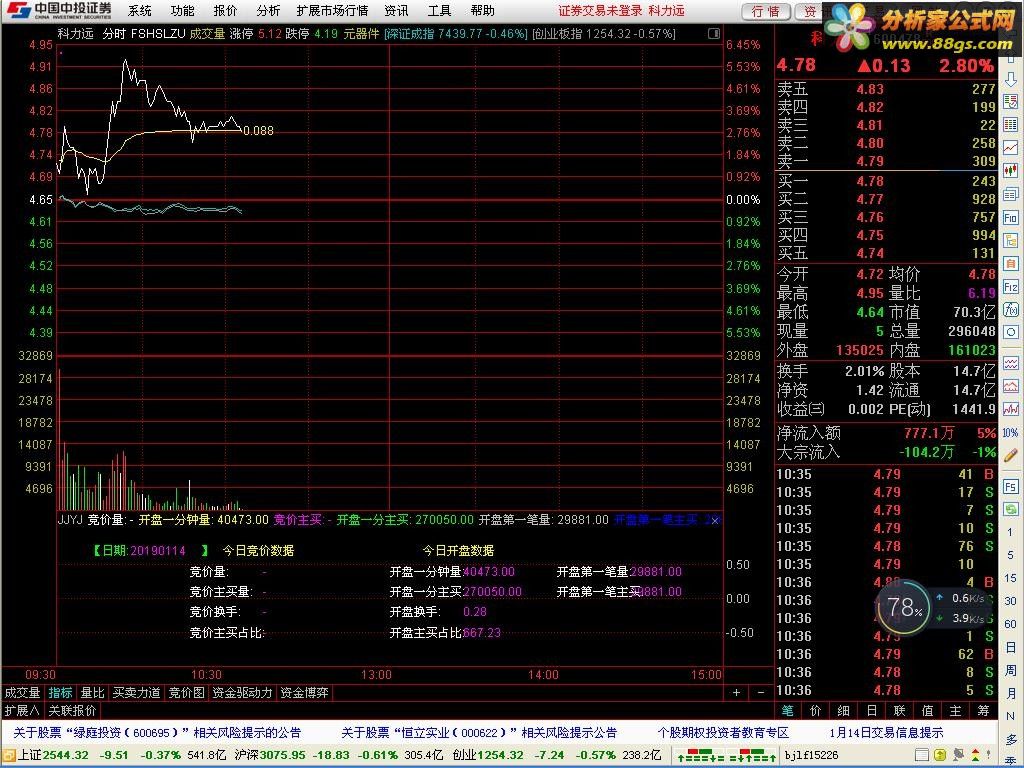The image size is (1024, 768).
Task: Open the 报价 menu
Action: coord(225,10)
